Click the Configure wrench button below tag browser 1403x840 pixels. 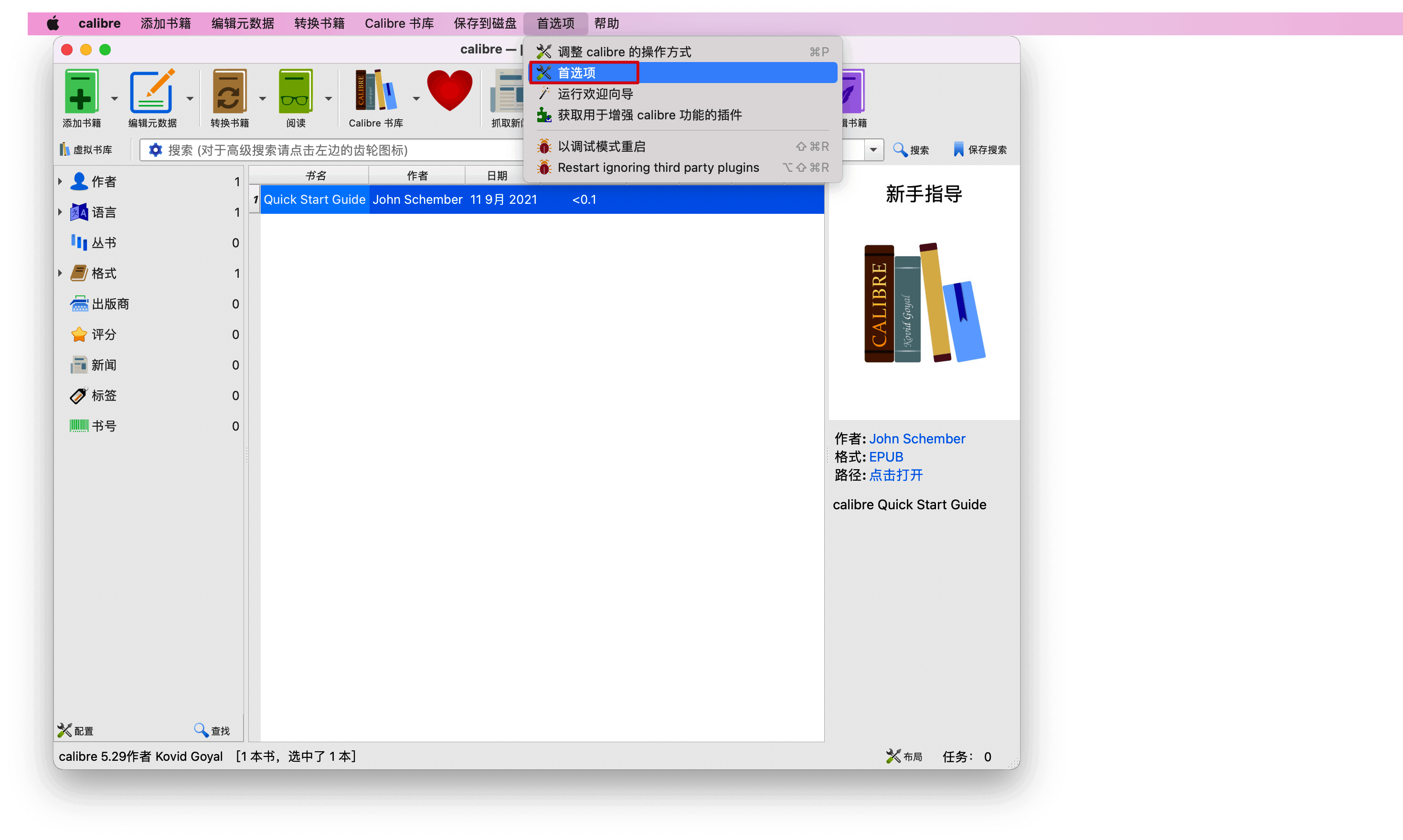pos(76,730)
